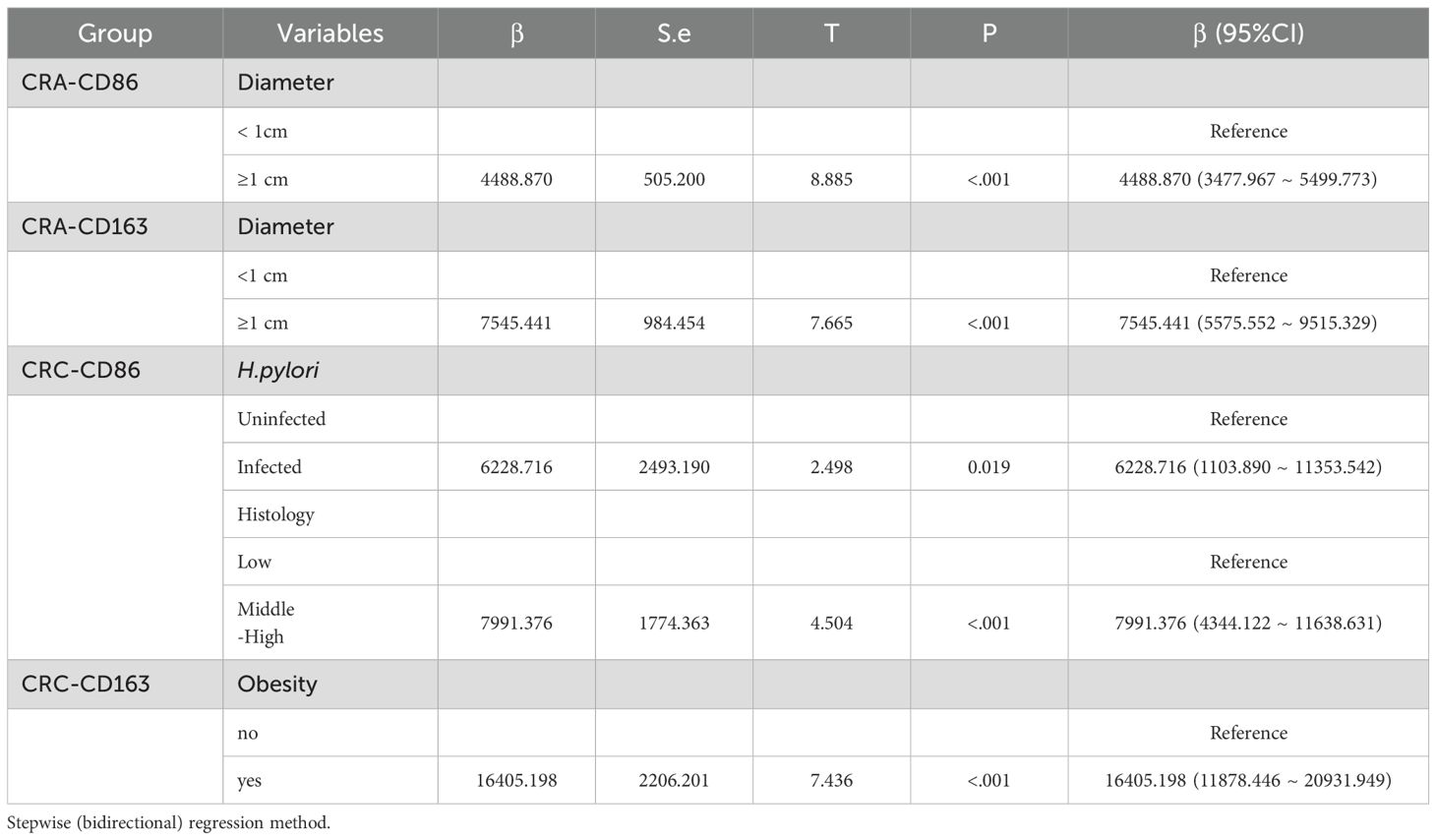Click the confidence interval 5575.552 ~ 9515.329
This screenshot has width=1436, height=840.
click(x=1288, y=323)
